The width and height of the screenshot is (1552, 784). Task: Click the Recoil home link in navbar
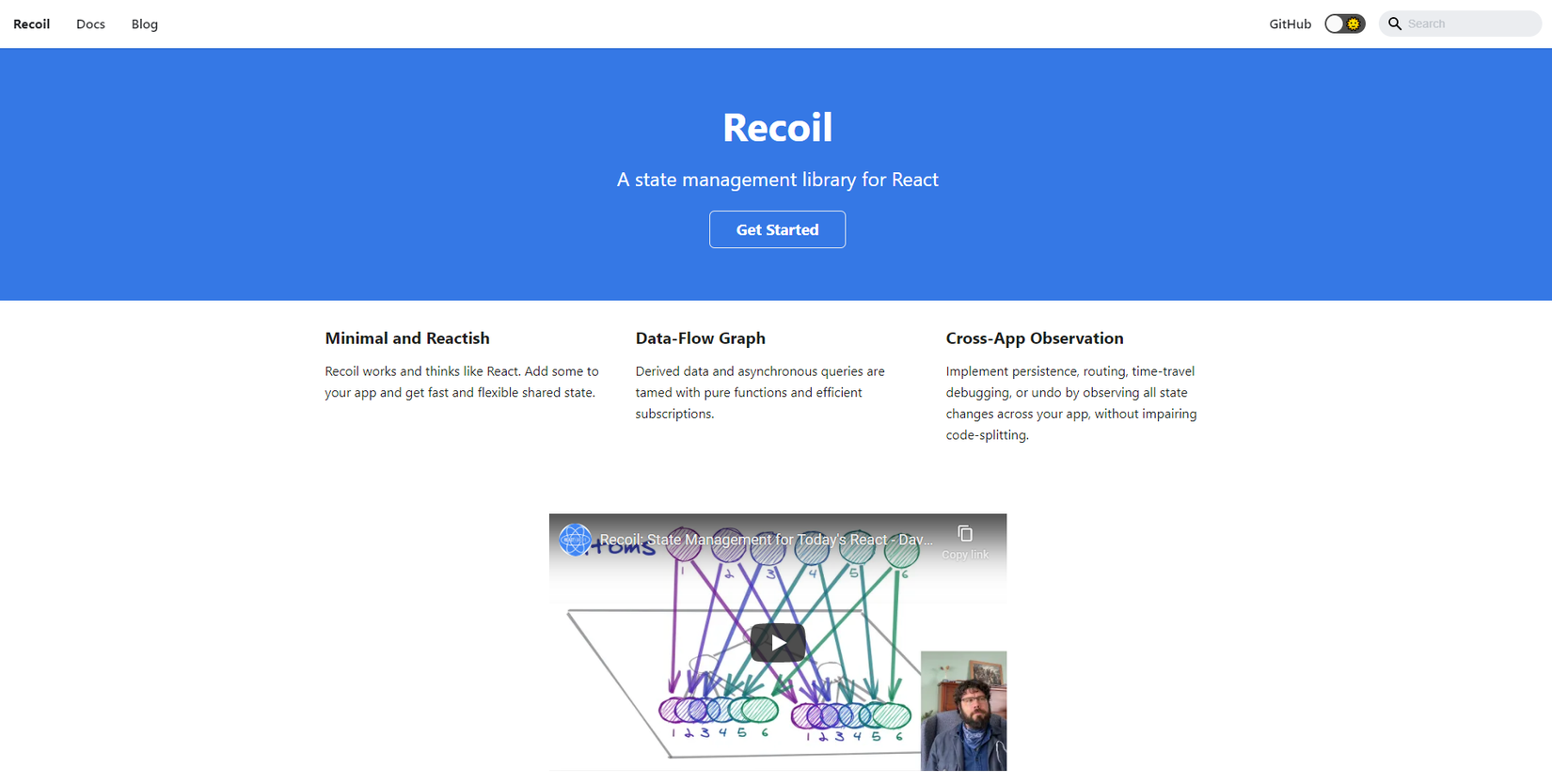31,24
